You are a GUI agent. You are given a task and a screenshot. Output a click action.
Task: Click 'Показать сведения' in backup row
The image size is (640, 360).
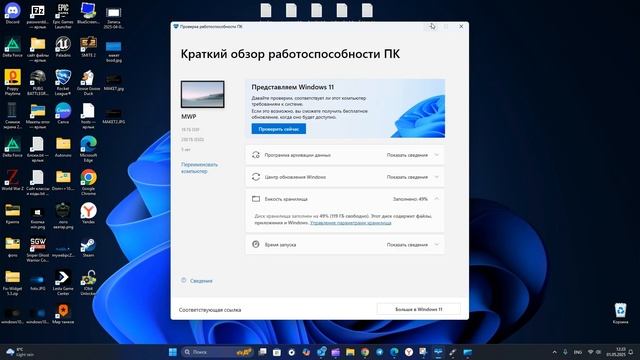point(407,155)
